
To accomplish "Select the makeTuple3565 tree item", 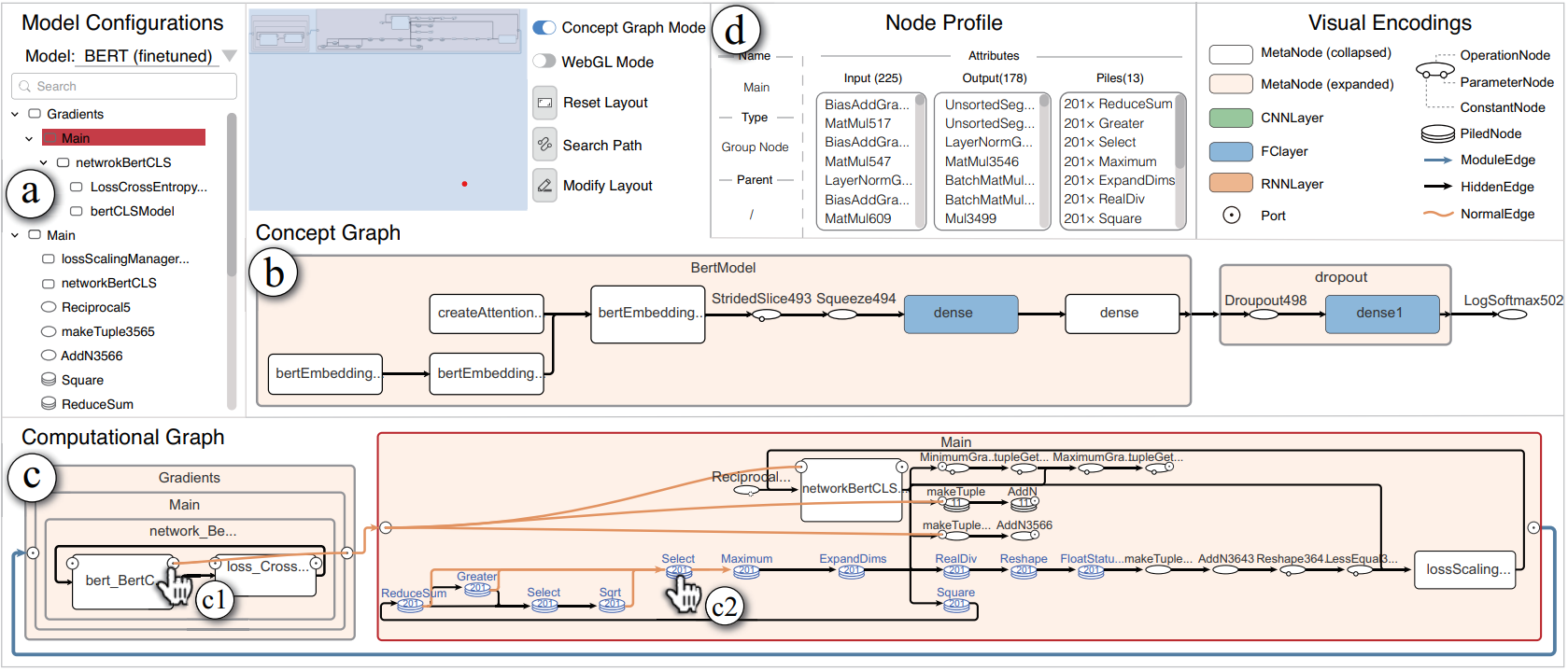I will [x=107, y=331].
